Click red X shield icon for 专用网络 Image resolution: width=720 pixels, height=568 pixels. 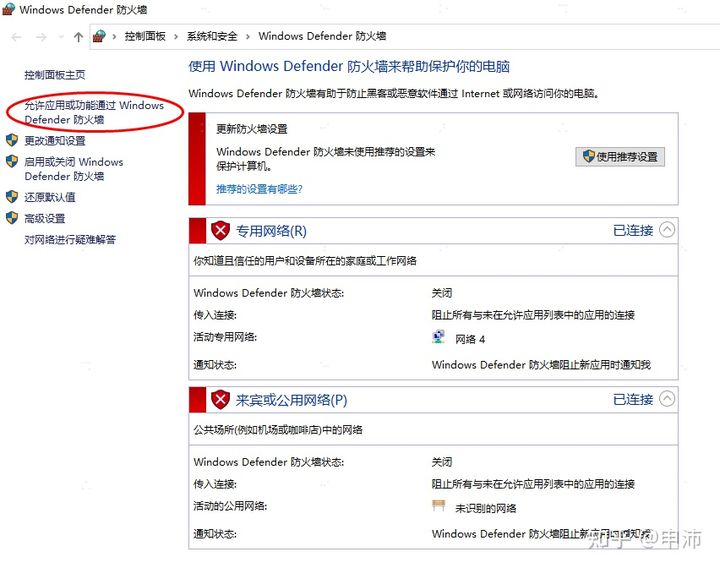pos(220,231)
